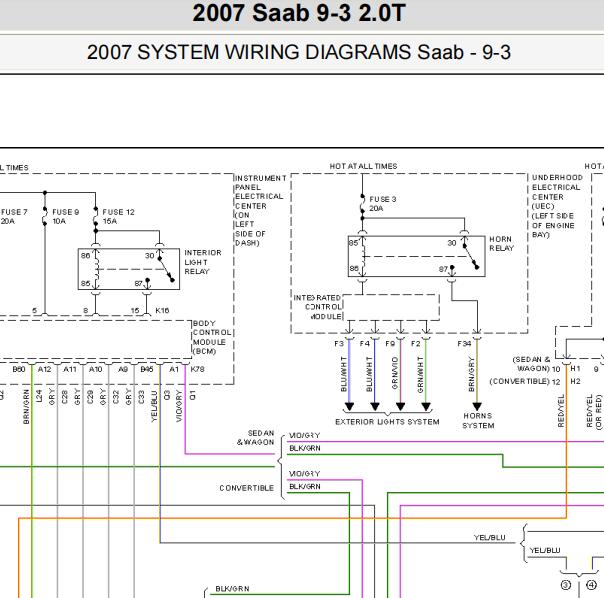Select BCM pin "B60"
This screenshot has width=604, height=598.
tap(18, 369)
